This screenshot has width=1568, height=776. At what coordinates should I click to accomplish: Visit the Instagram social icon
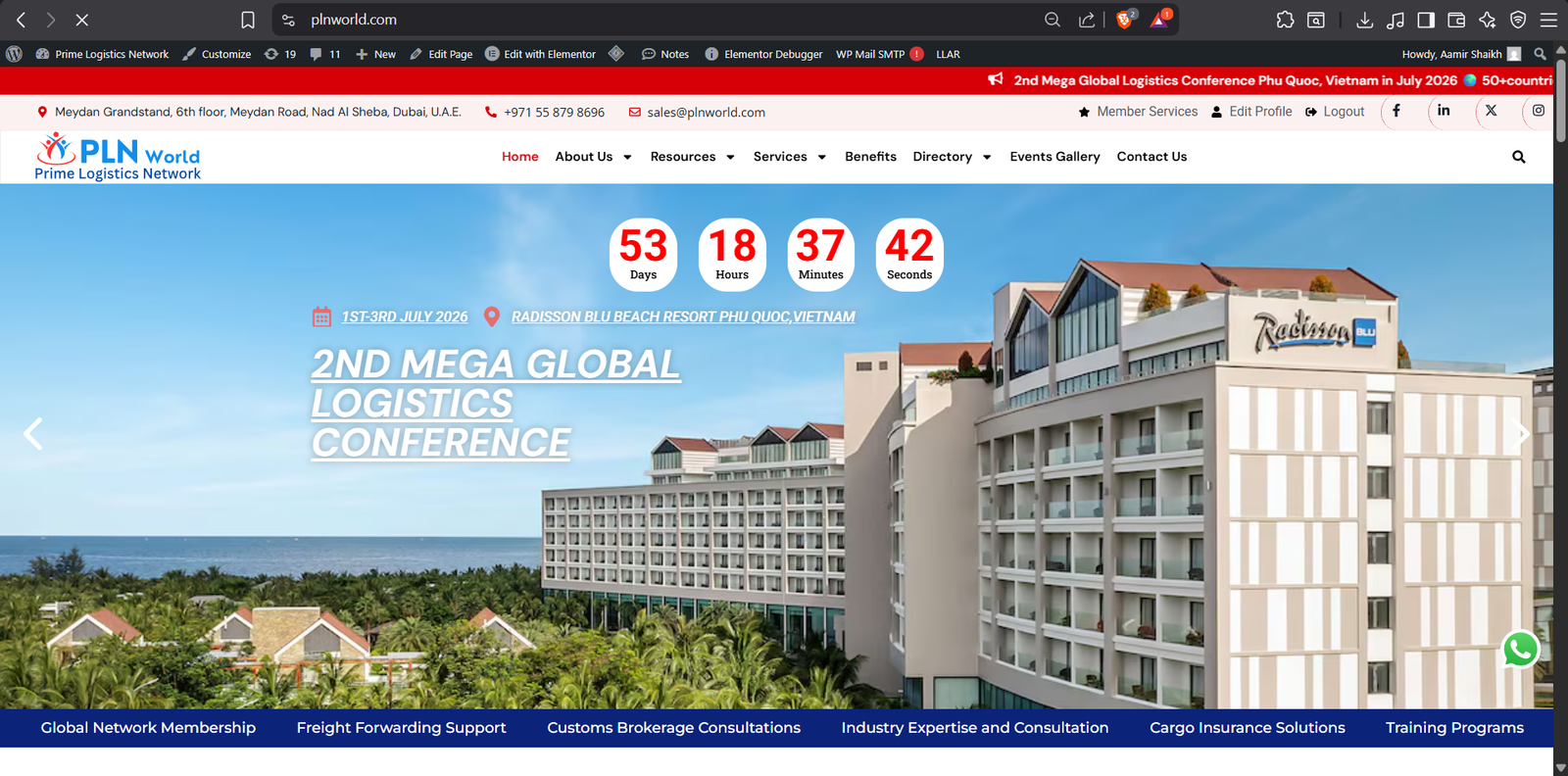pos(1538,111)
